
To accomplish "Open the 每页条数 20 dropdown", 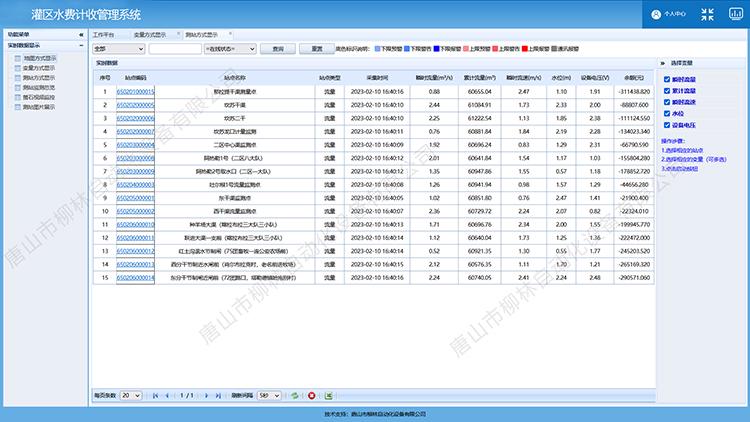I will pos(131,396).
